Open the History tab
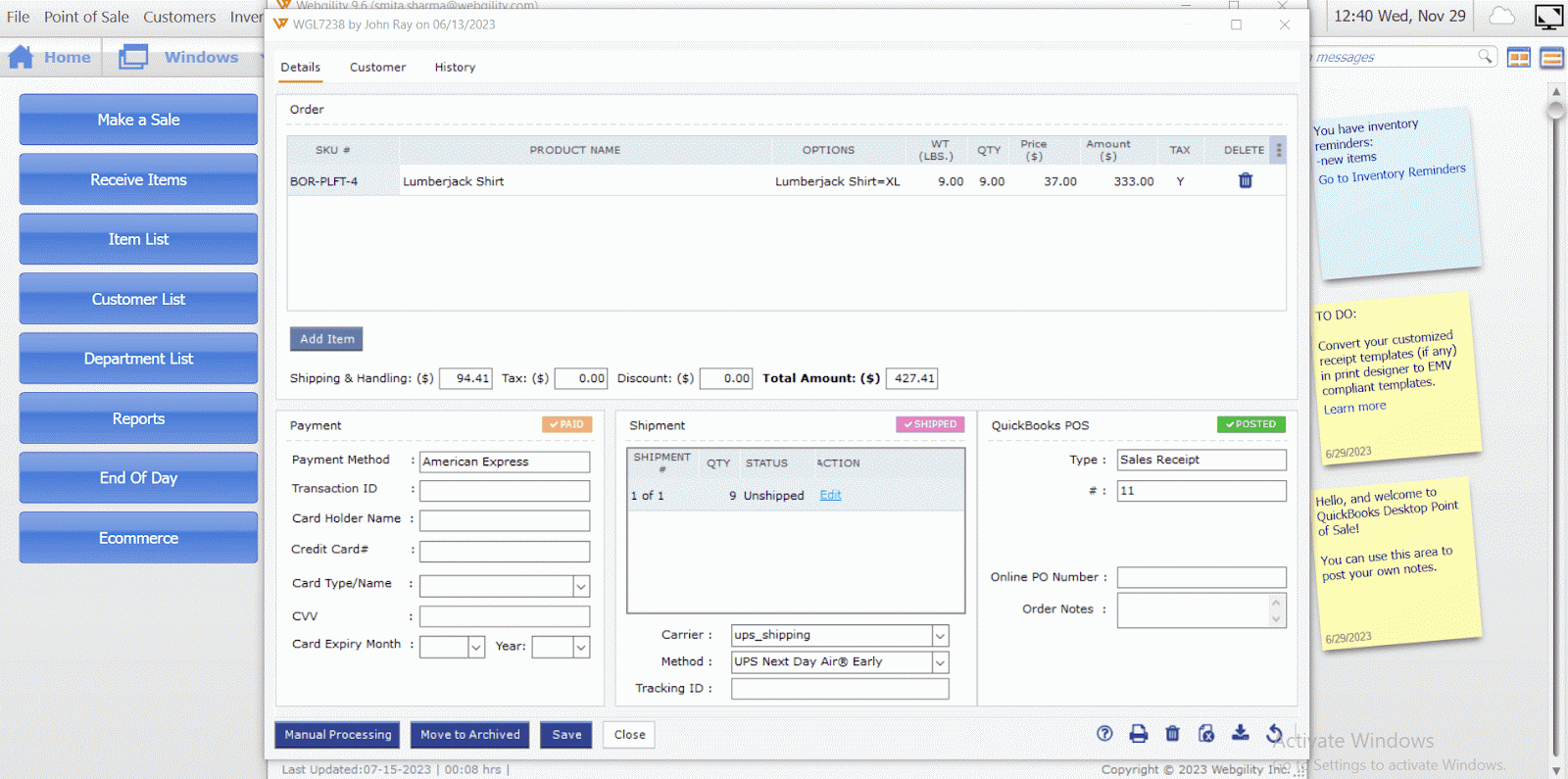The width and height of the screenshot is (1568, 779). click(455, 68)
